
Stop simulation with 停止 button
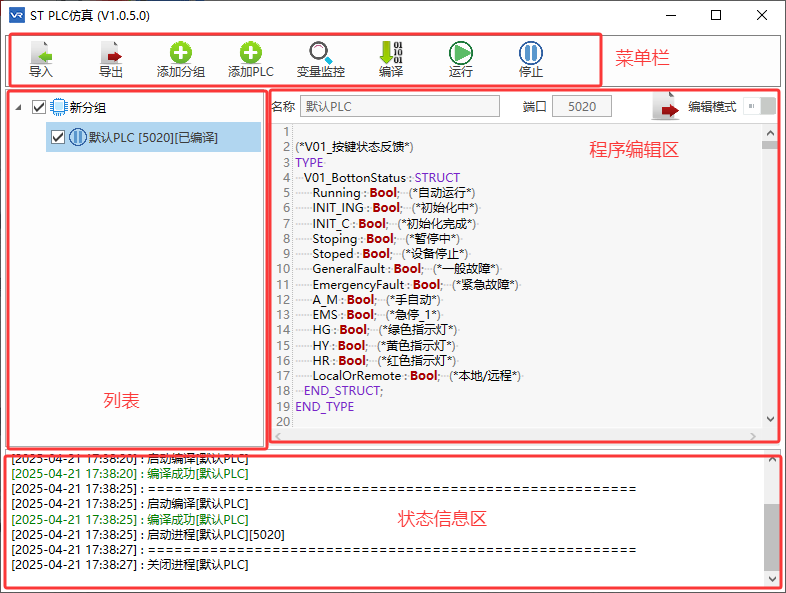(x=531, y=59)
